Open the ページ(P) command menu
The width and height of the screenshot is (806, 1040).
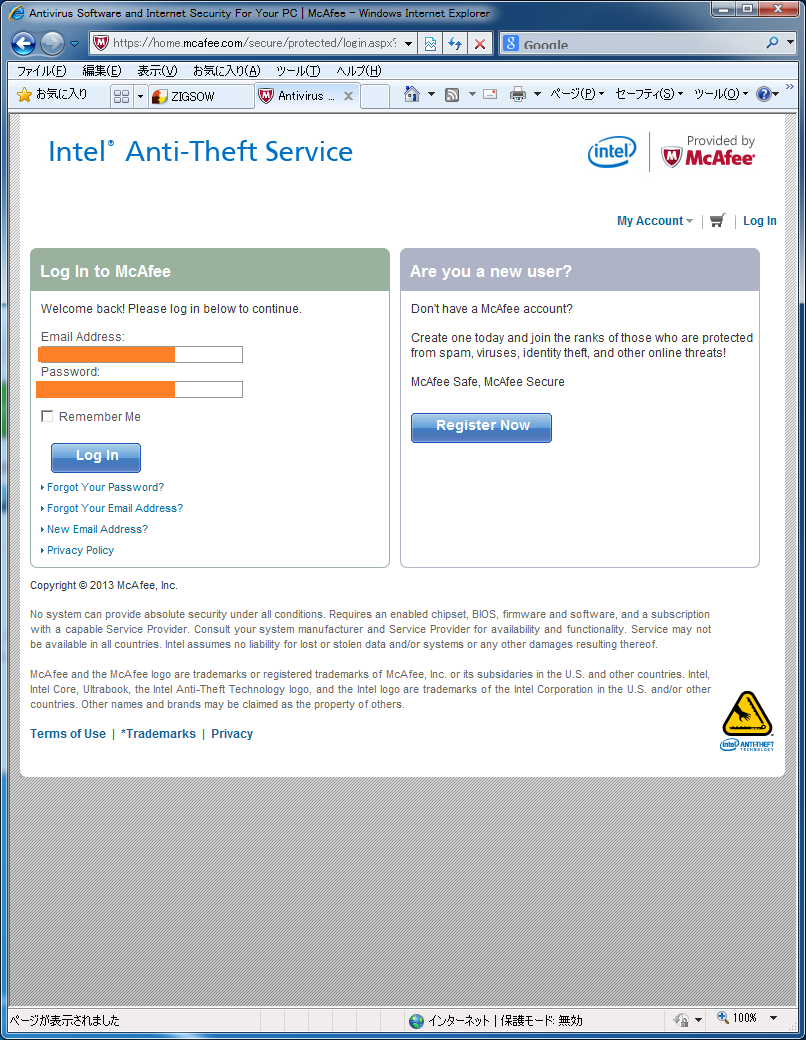pos(577,94)
